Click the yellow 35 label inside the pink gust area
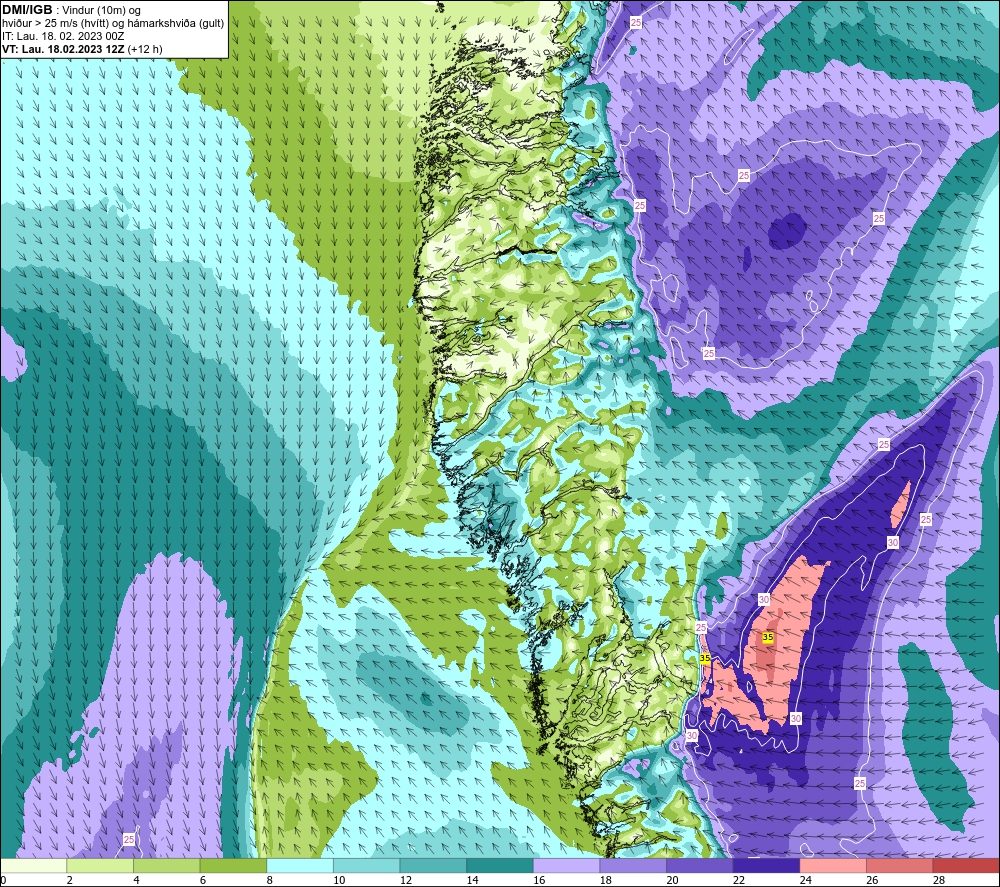The image size is (1000, 887). [768, 637]
